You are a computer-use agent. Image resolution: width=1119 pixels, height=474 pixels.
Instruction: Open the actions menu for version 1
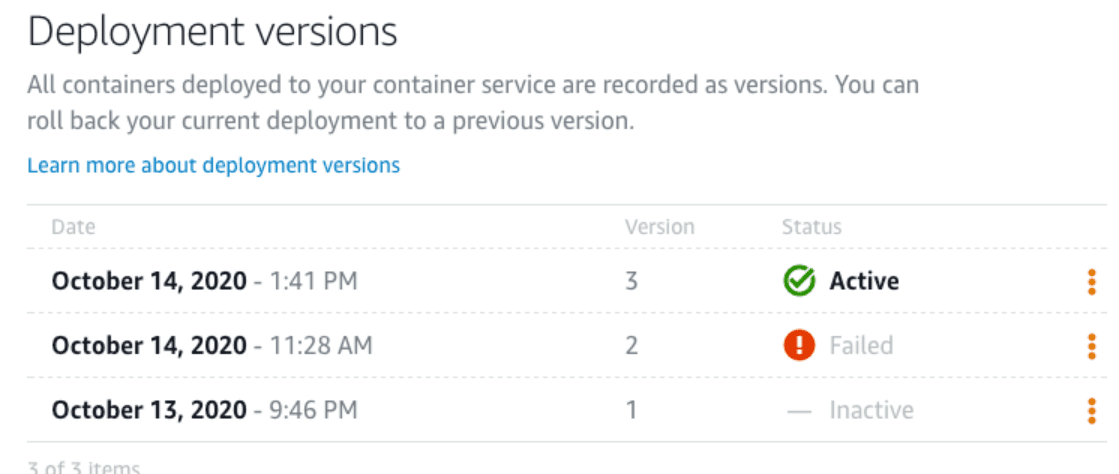pyautogui.click(x=1091, y=410)
